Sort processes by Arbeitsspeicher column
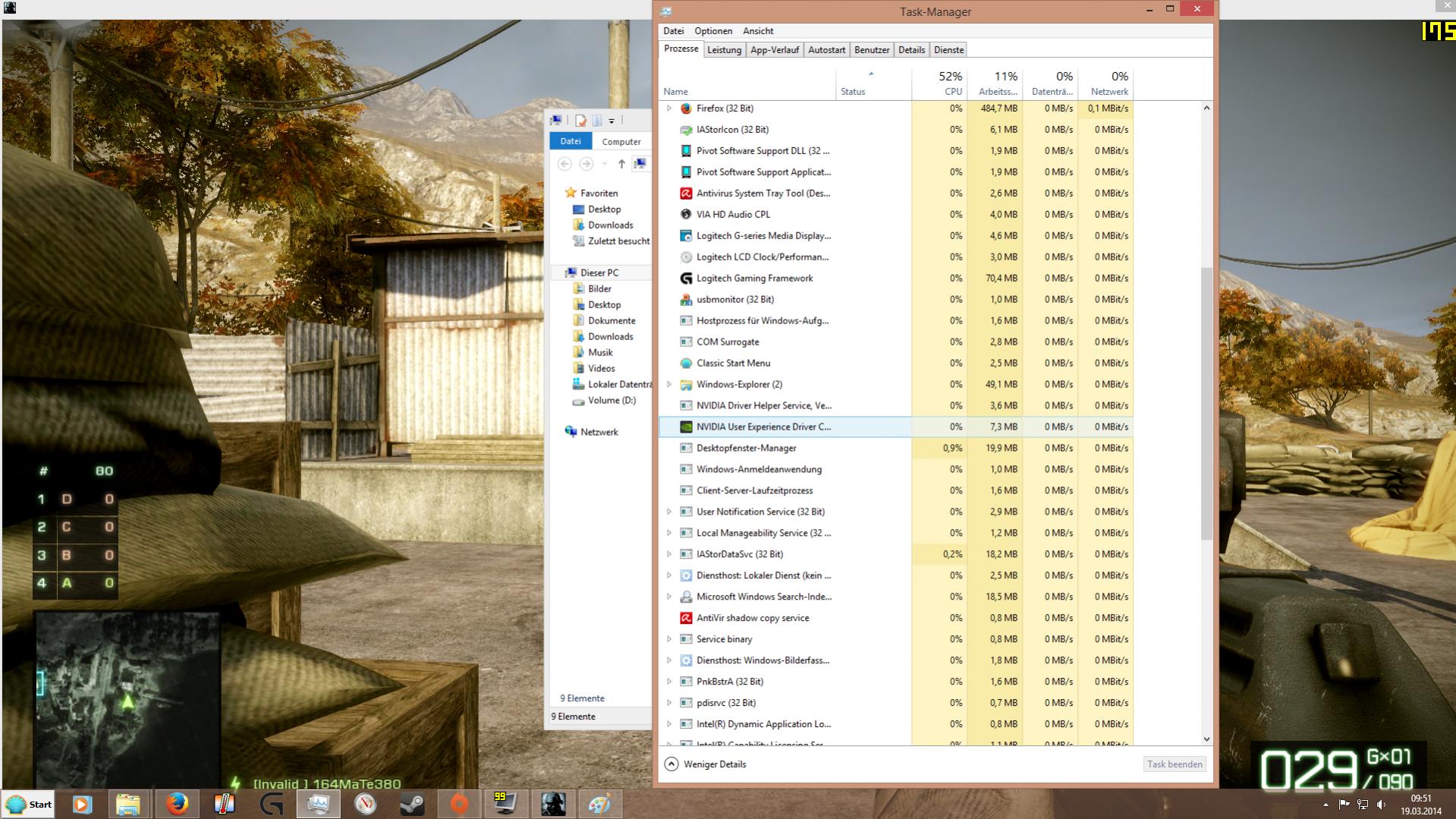The height and width of the screenshot is (819, 1456). pos(995,83)
